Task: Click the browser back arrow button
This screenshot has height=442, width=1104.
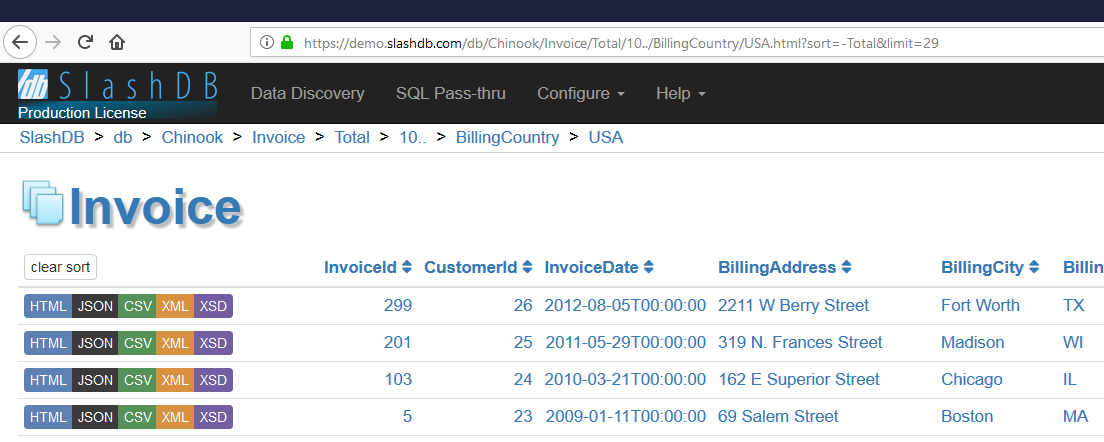Action: (x=20, y=42)
